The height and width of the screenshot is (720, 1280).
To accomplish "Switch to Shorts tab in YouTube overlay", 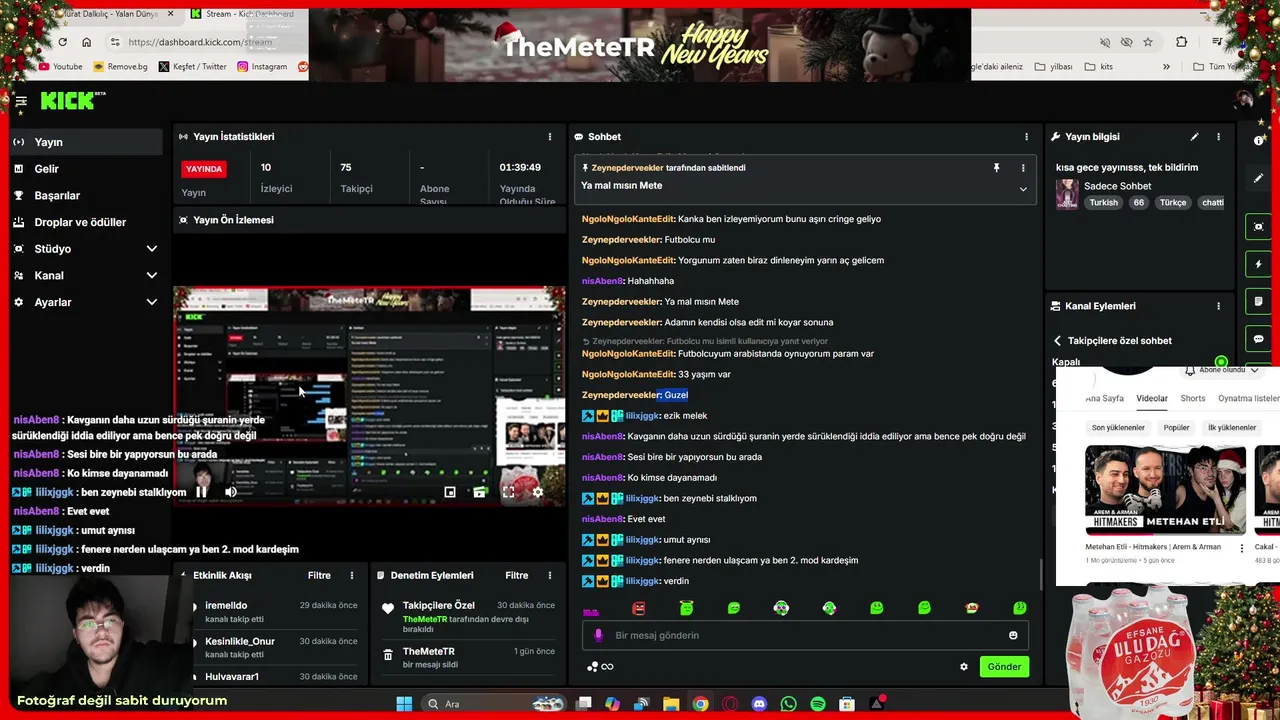I will (x=1193, y=398).
